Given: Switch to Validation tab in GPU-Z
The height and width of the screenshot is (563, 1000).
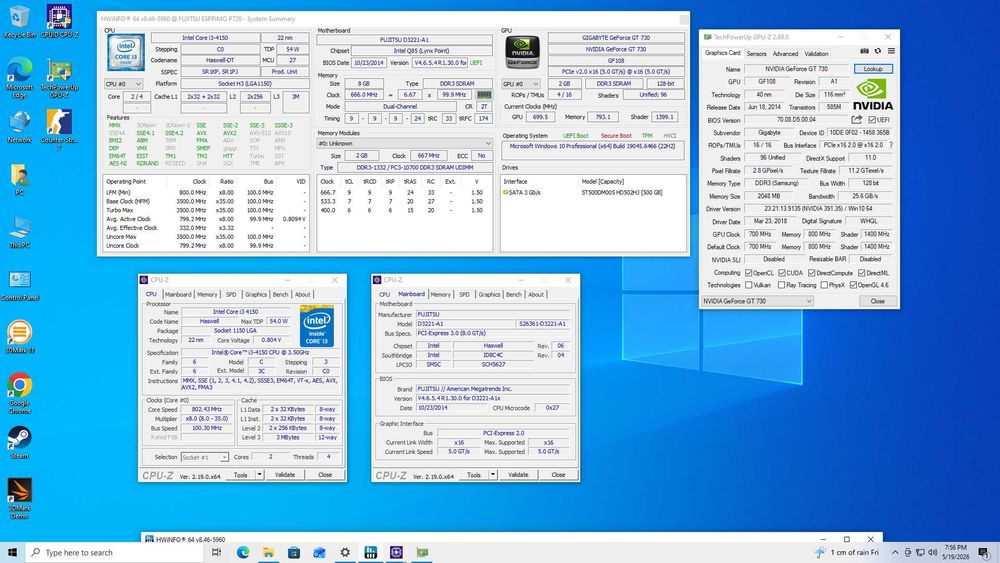Looking at the screenshot, I should 816,54.
